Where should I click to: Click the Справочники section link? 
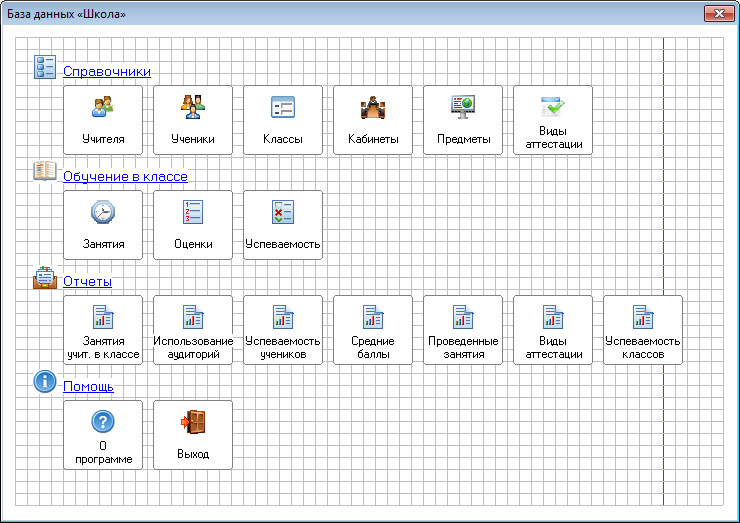pyautogui.click(x=107, y=71)
